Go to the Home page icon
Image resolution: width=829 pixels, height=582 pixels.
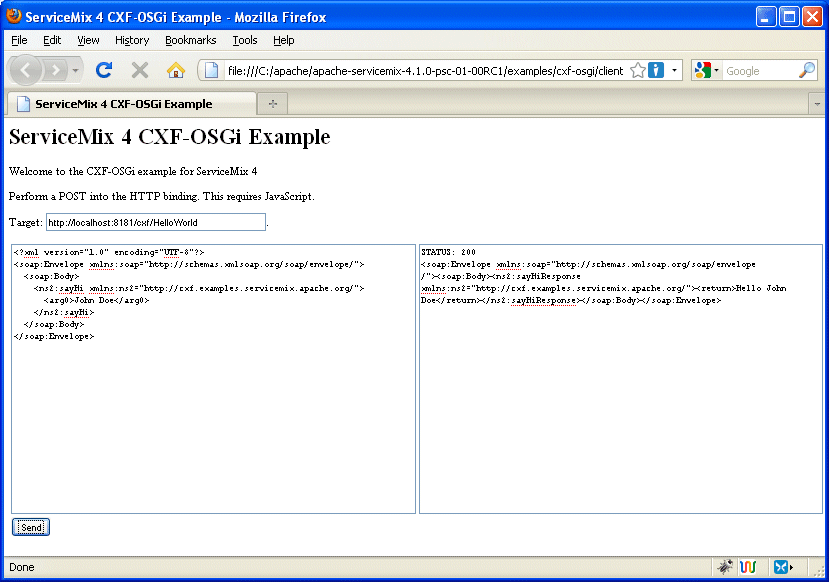tap(176, 70)
